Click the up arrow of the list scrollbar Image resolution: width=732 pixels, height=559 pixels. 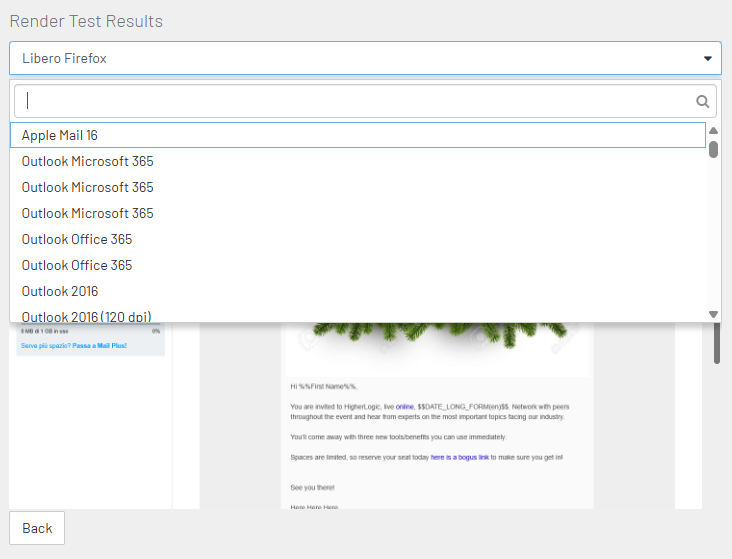click(x=713, y=131)
